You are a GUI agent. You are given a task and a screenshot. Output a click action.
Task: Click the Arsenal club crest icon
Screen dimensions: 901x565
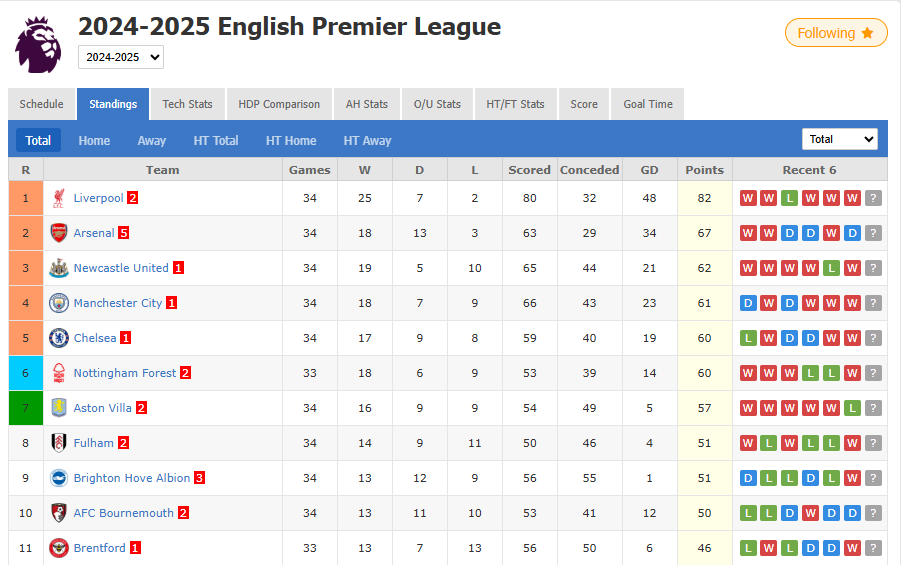(59, 233)
